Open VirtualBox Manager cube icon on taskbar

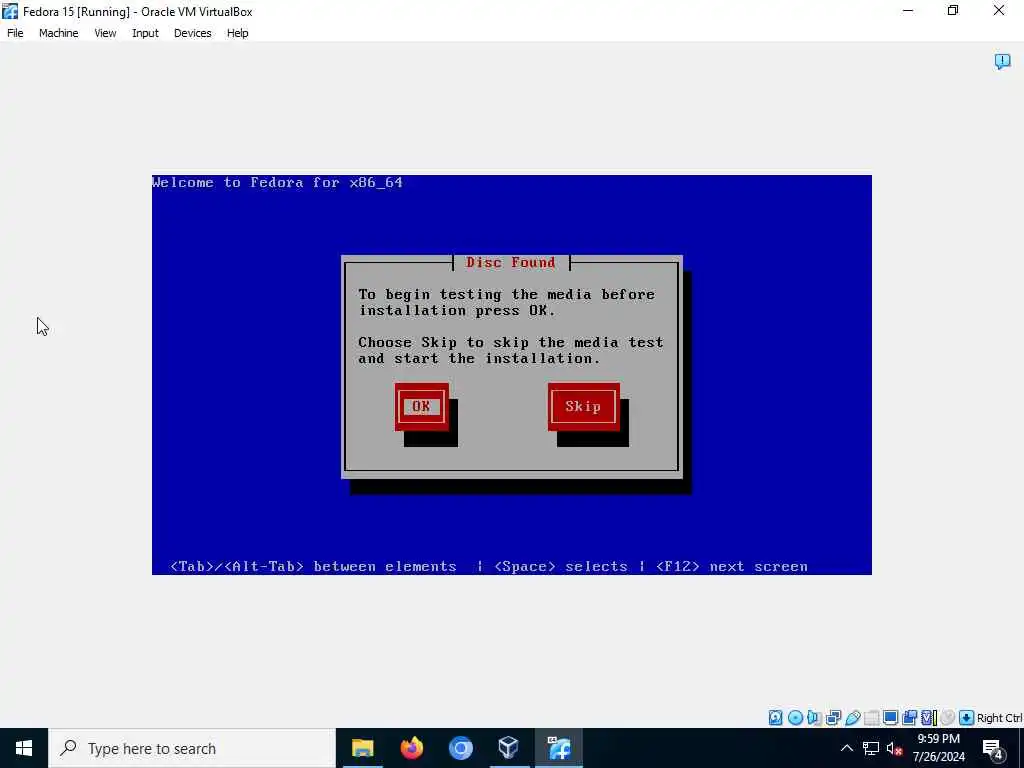point(509,748)
